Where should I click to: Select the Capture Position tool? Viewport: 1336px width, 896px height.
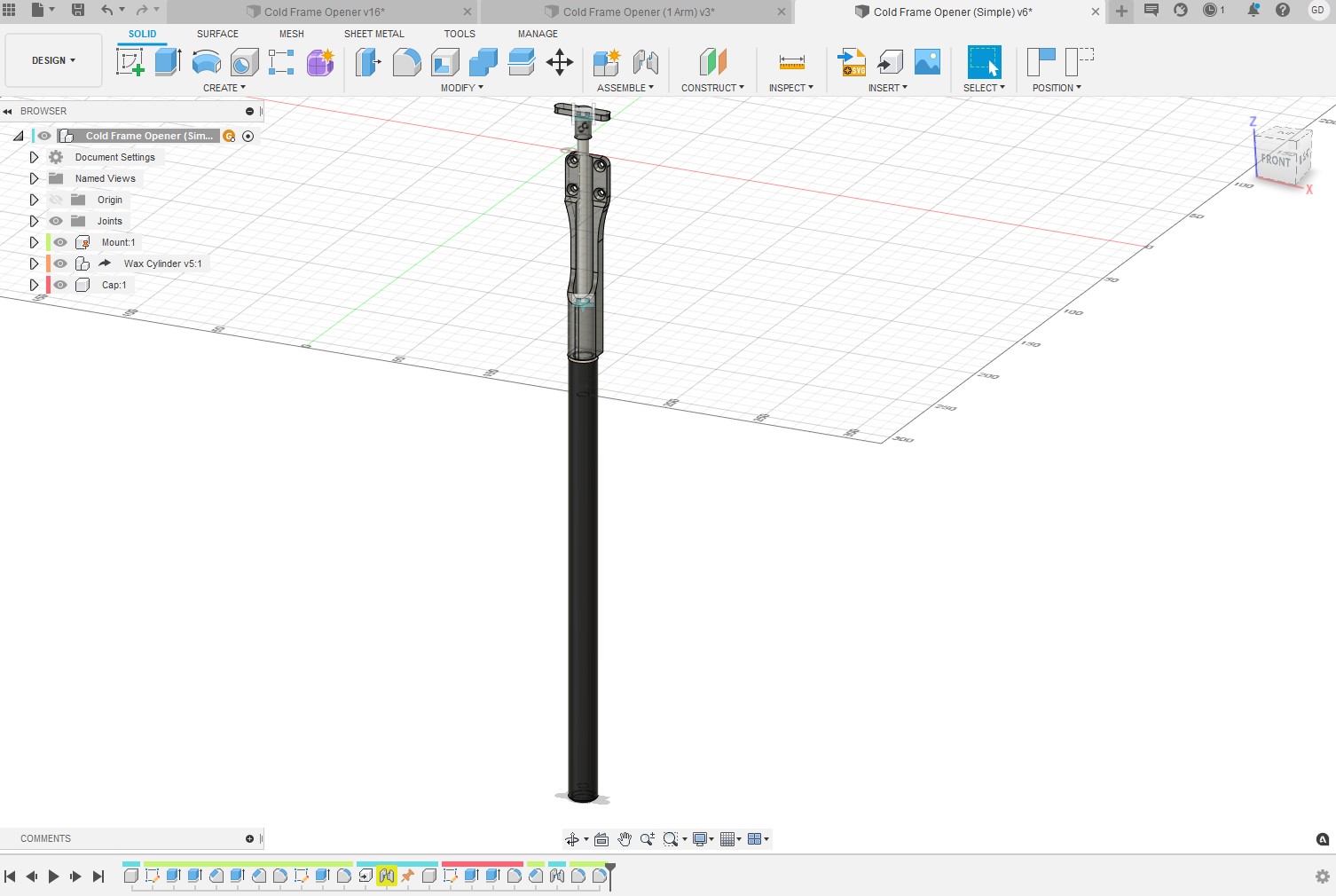click(1041, 62)
